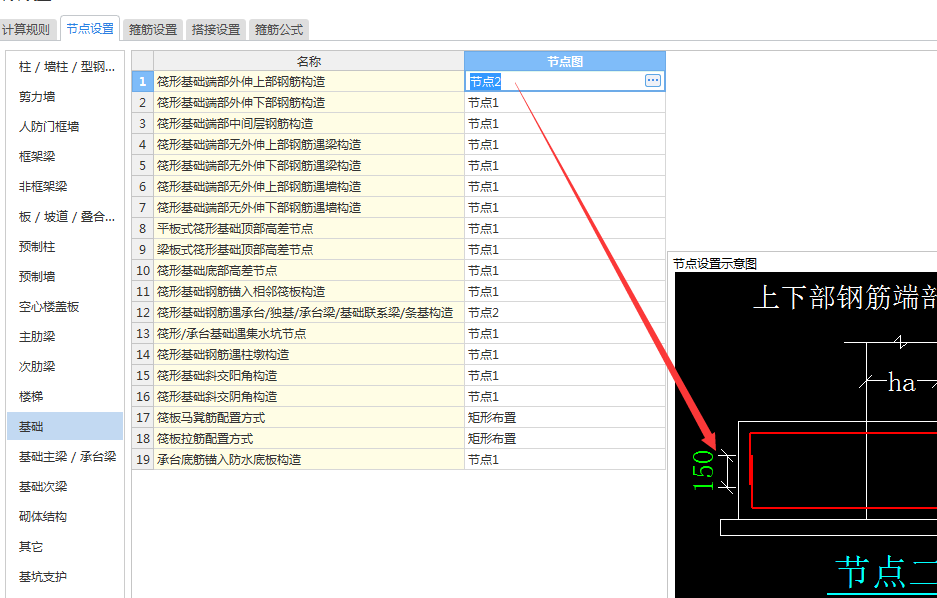The image size is (937, 598).
Task: Select row 11 筏形基础钢筋锚入相邻筏板构造
Action: click(309, 292)
